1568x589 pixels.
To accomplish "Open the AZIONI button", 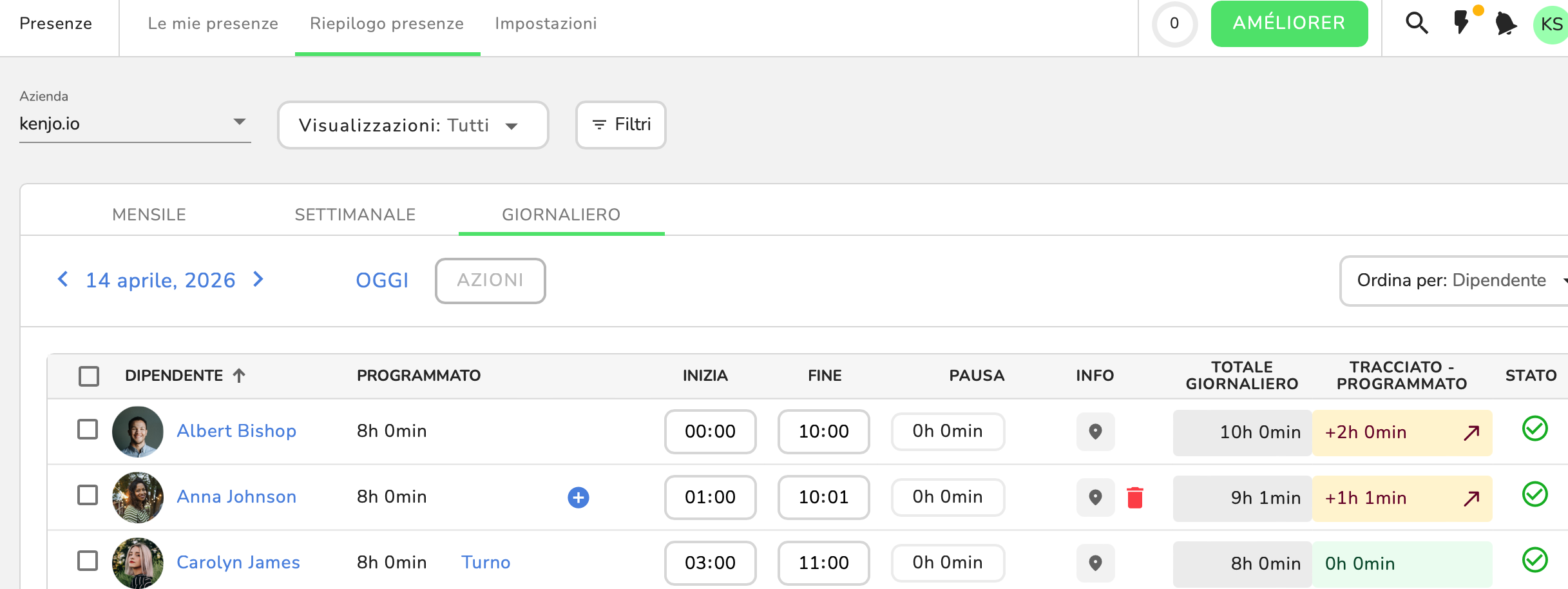I will point(490,280).
